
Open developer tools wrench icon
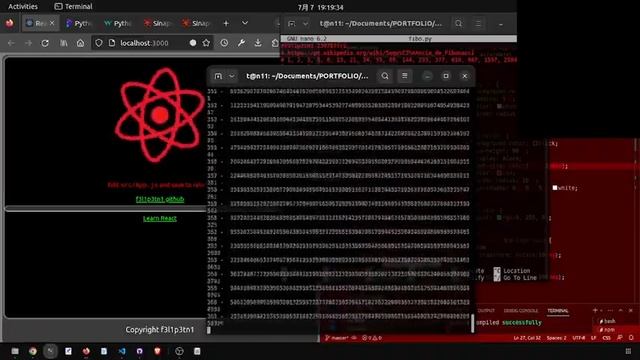tap(241, 43)
